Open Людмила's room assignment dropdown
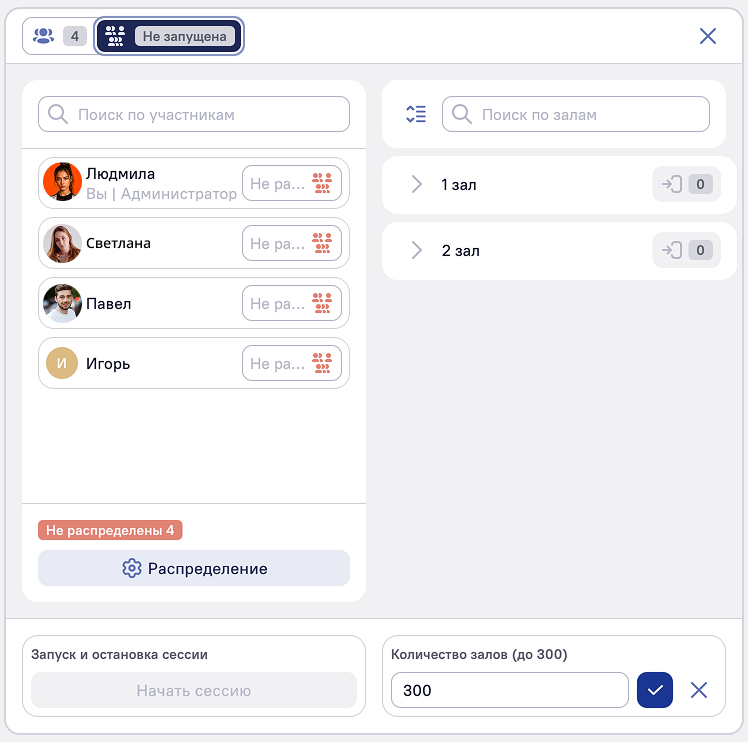 (x=292, y=183)
